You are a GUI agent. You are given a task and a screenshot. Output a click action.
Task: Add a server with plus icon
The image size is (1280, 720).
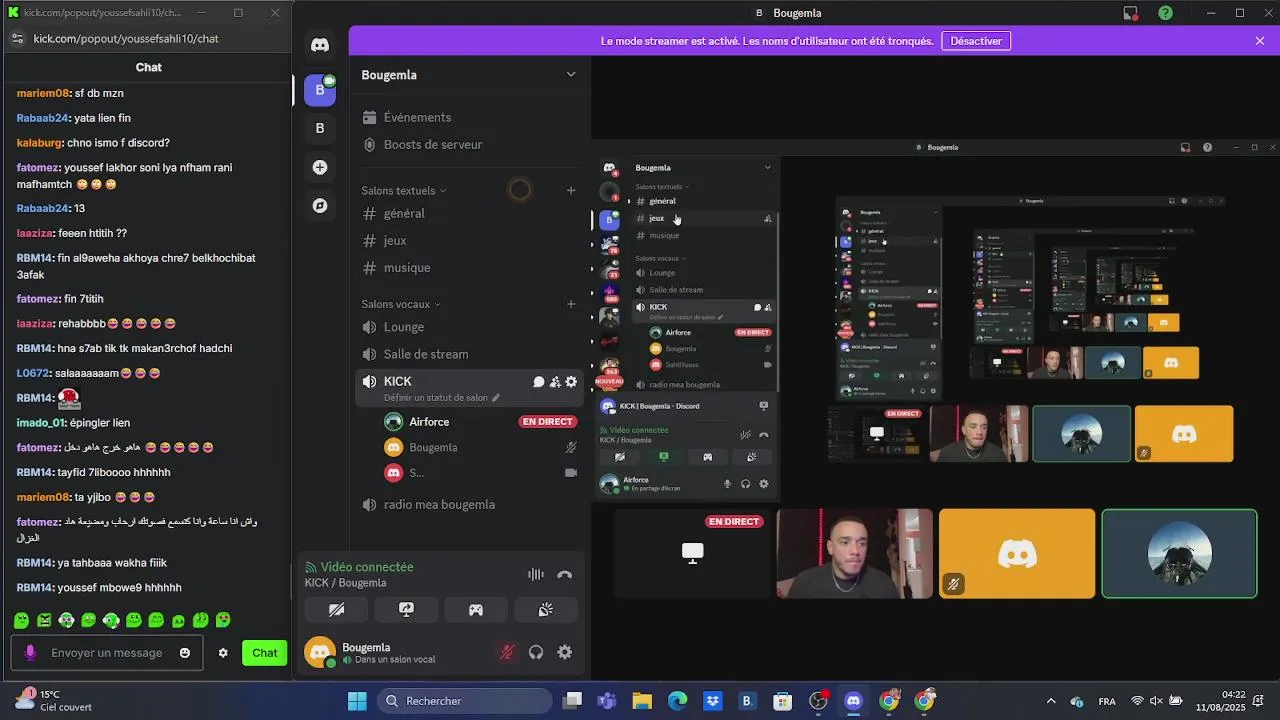pos(320,167)
